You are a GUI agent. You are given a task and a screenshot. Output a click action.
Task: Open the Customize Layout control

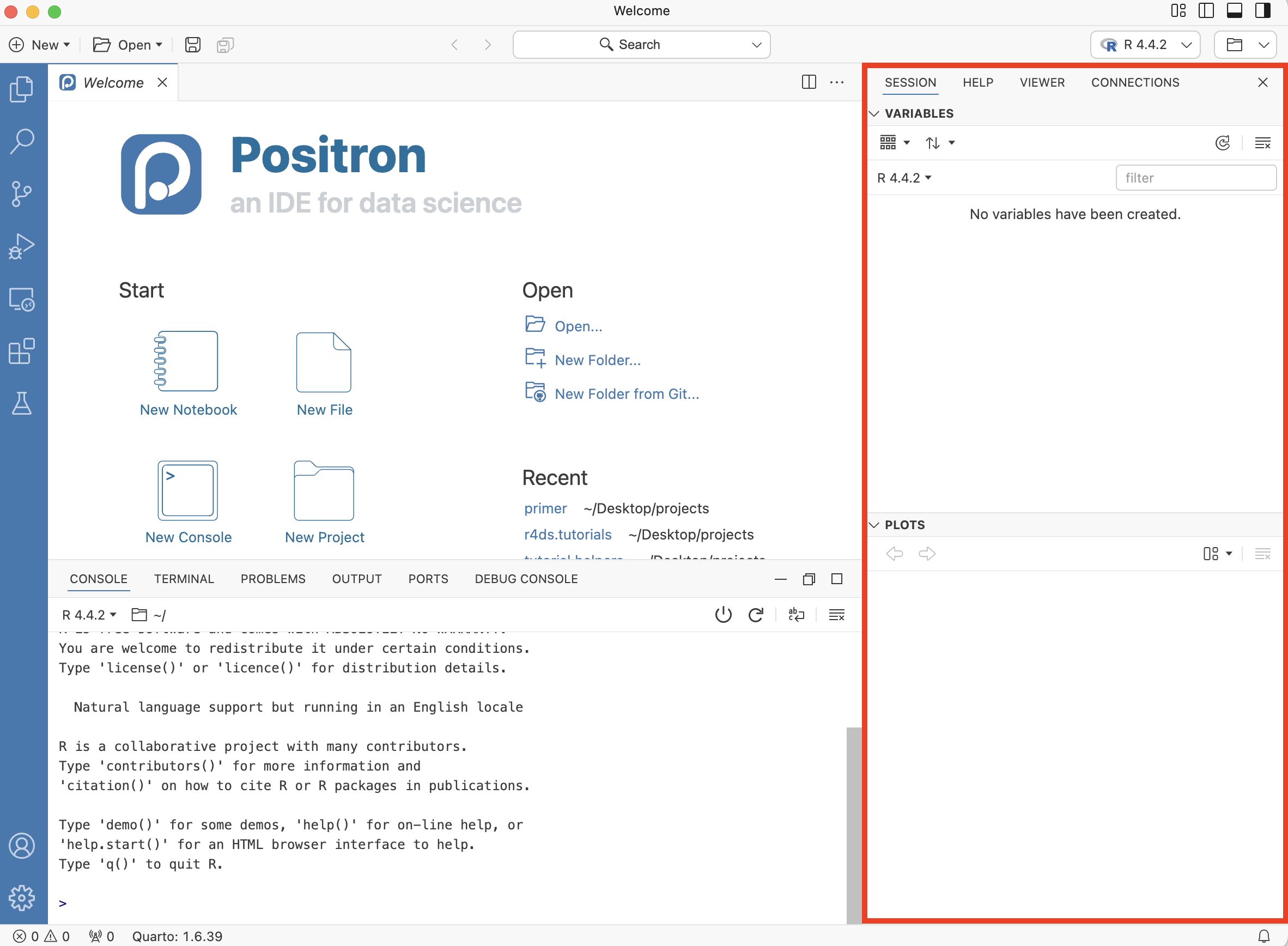(x=1178, y=11)
